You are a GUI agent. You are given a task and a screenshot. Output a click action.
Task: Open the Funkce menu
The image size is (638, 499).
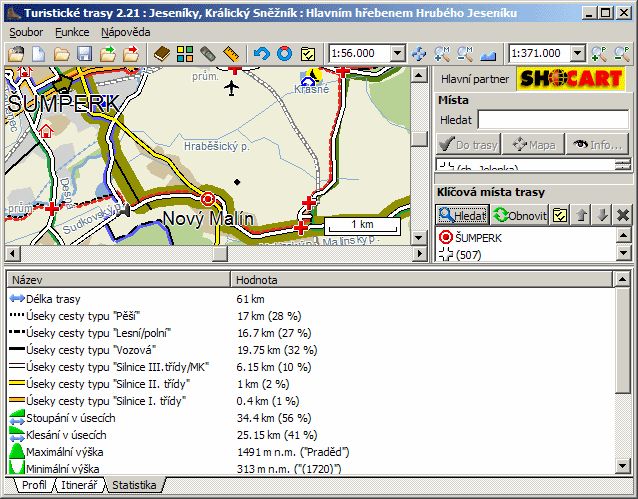click(x=72, y=32)
